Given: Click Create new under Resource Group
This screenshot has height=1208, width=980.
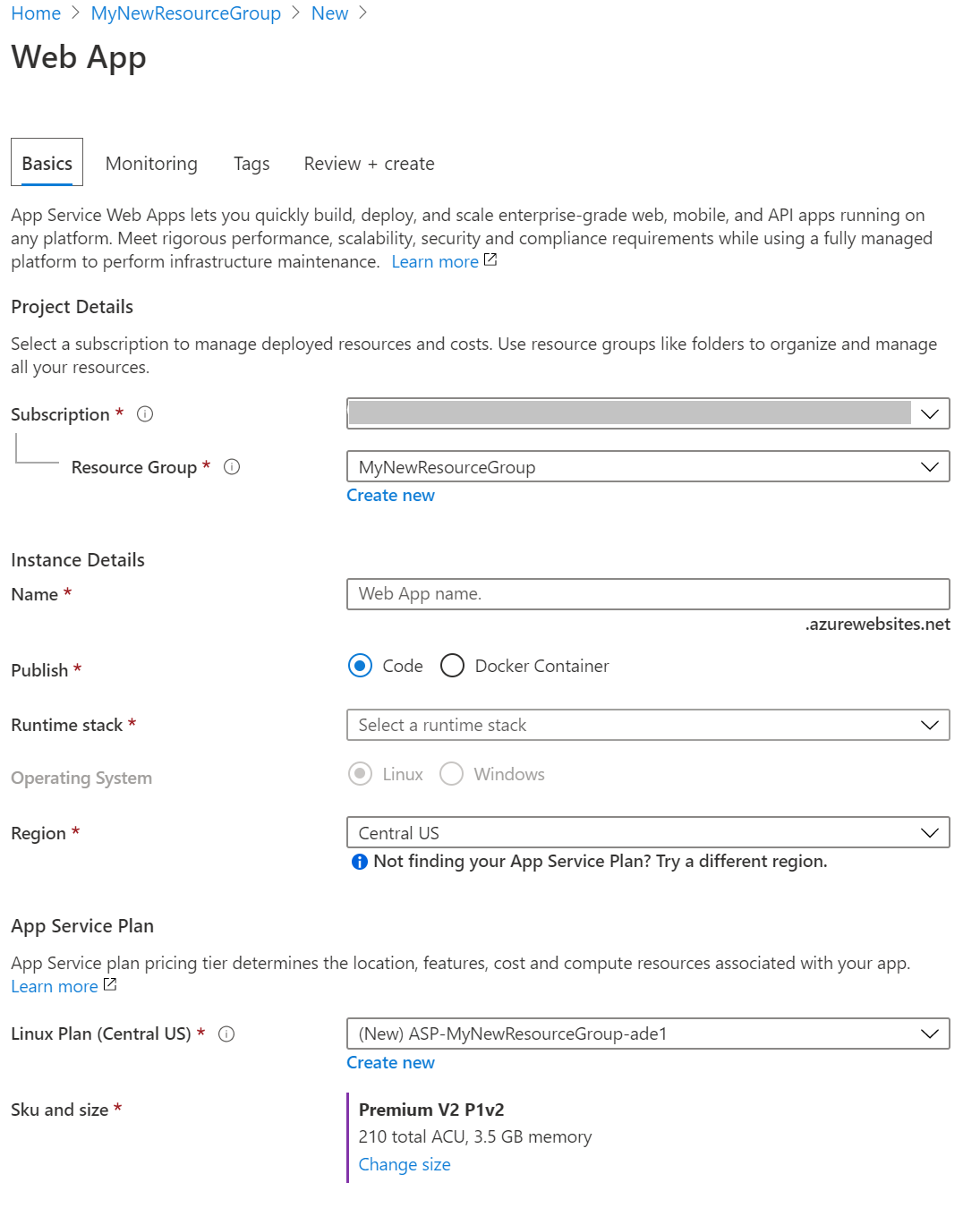Looking at the screenshot, I should pos(390,495).
